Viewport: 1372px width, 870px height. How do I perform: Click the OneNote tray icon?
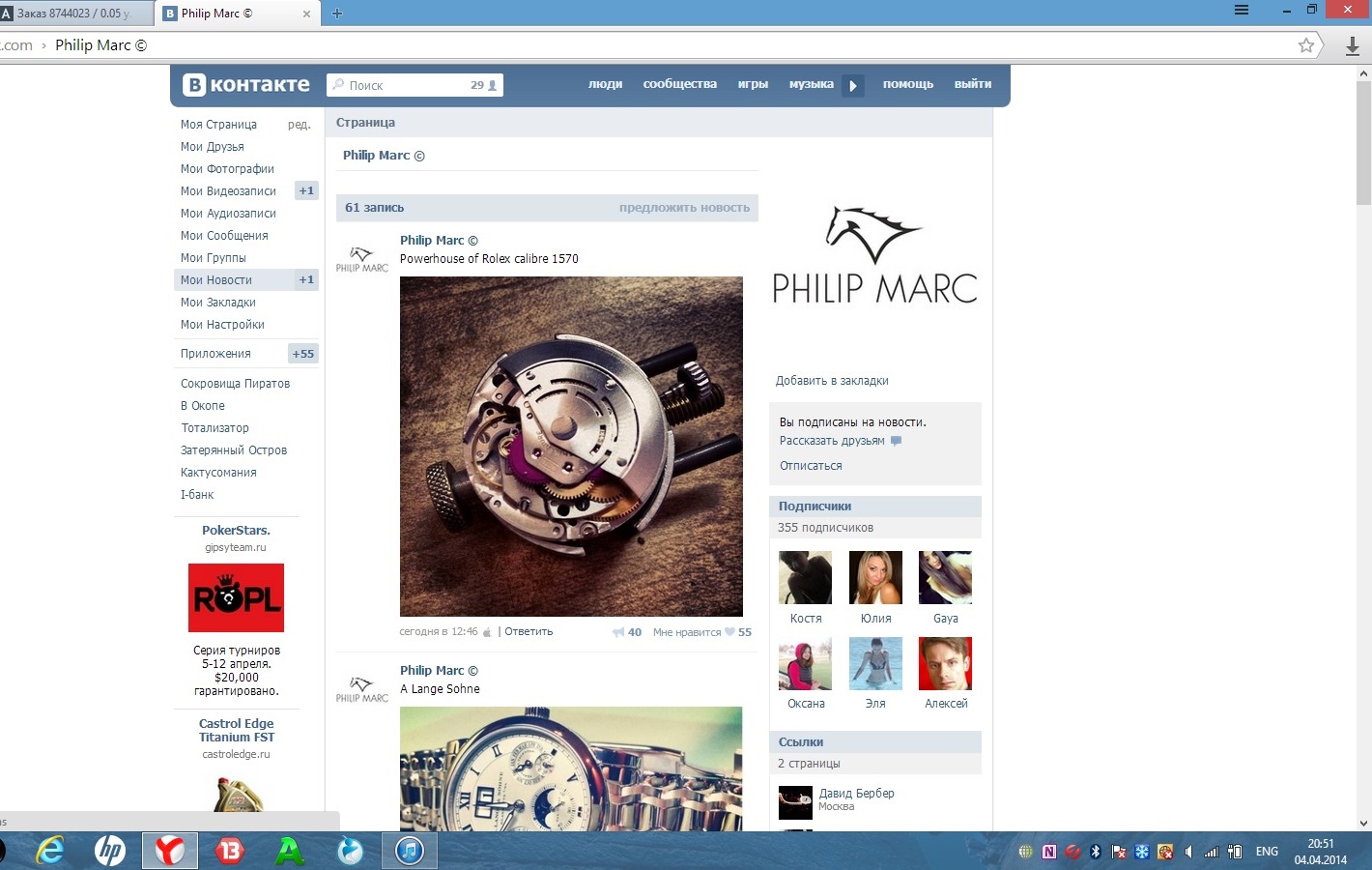pos(1049,852)
